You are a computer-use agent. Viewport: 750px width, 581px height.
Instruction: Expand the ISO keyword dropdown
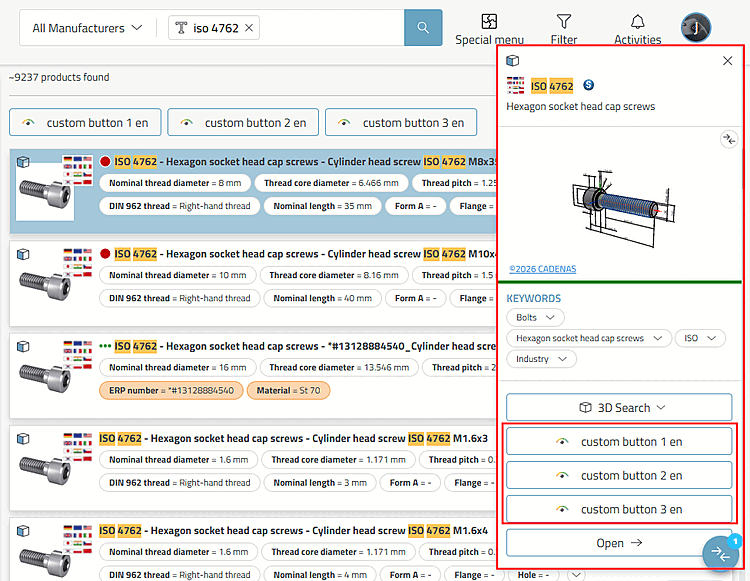point(700,338)
